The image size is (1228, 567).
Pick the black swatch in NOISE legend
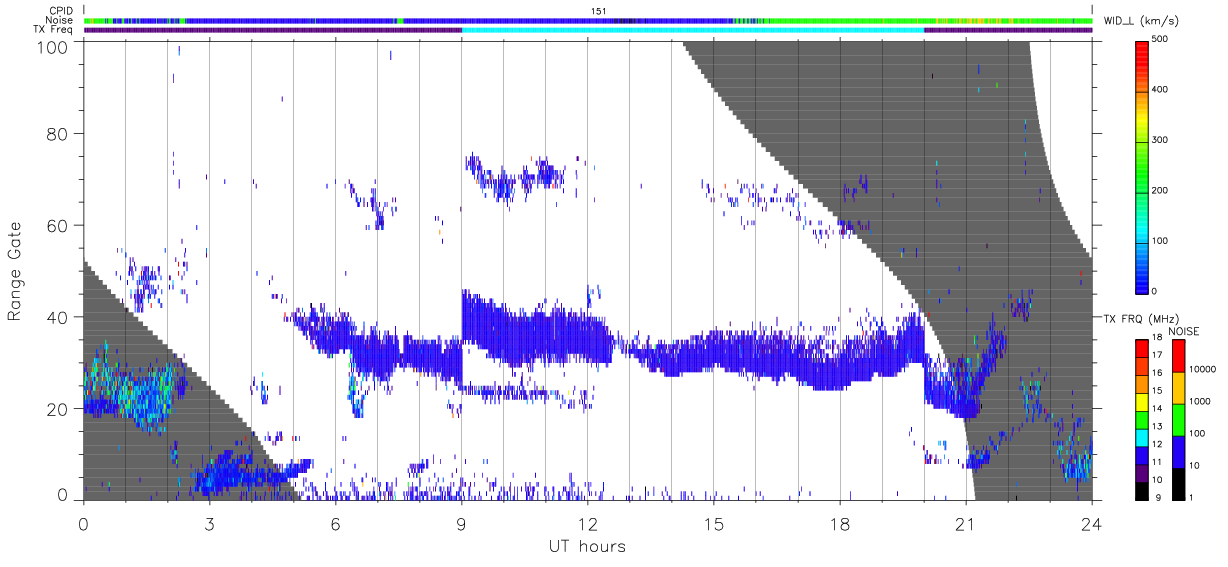point(1179,484)
